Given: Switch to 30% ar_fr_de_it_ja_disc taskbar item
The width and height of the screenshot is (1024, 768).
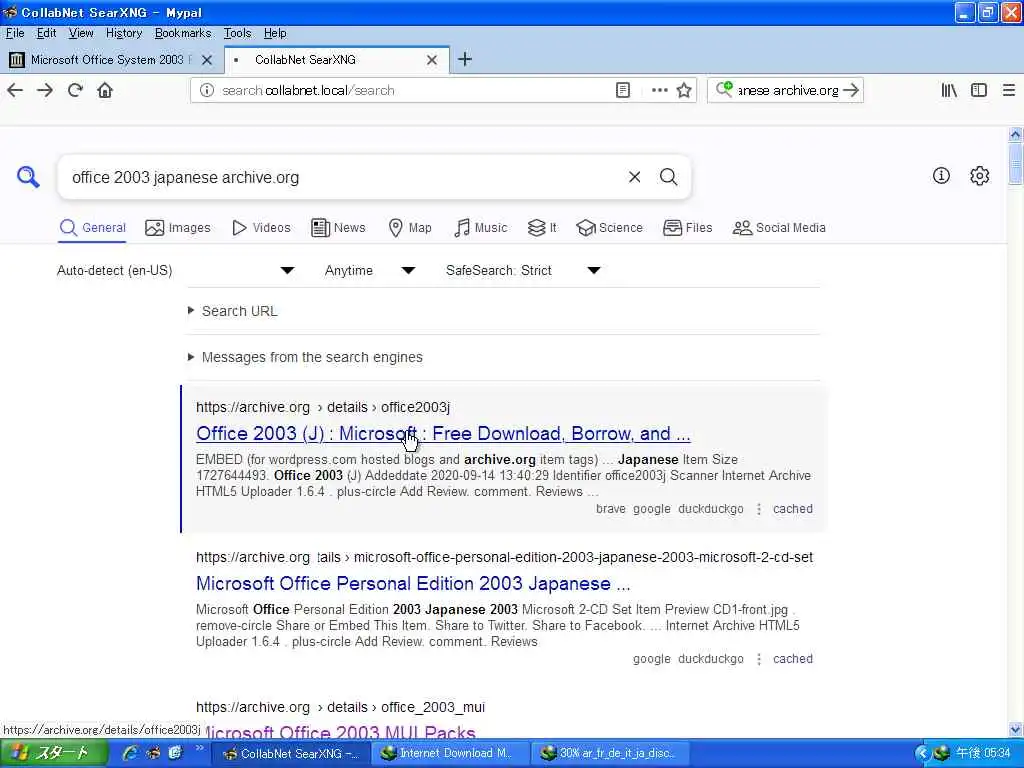Looking at the screenshot, I should click(x=609, y=753).
